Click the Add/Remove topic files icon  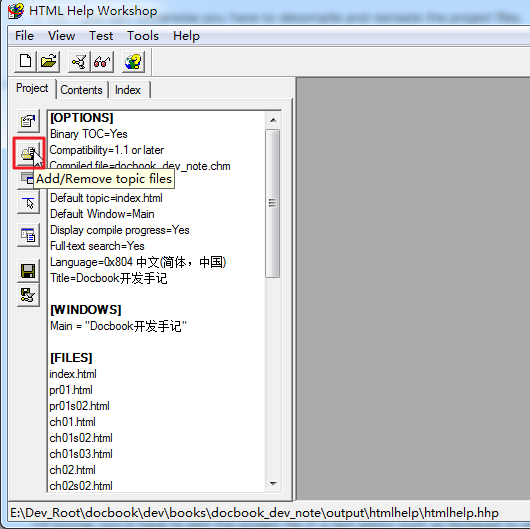click(x=28, y=153)
